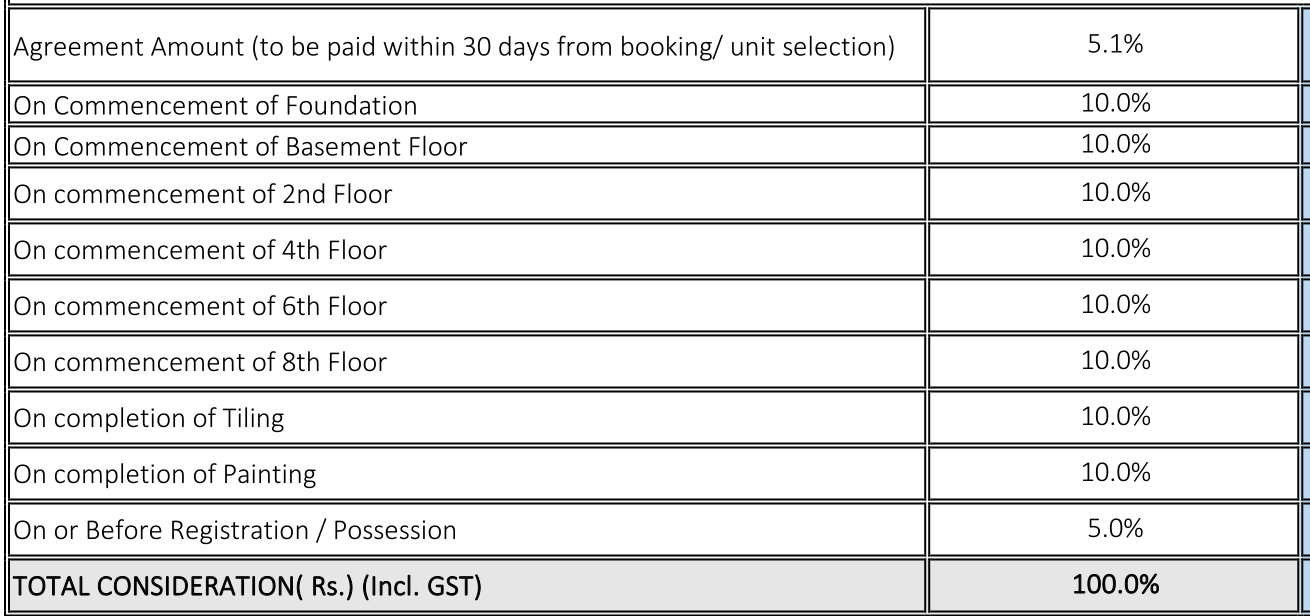Click On completion of Painting cell

[163, 474]
